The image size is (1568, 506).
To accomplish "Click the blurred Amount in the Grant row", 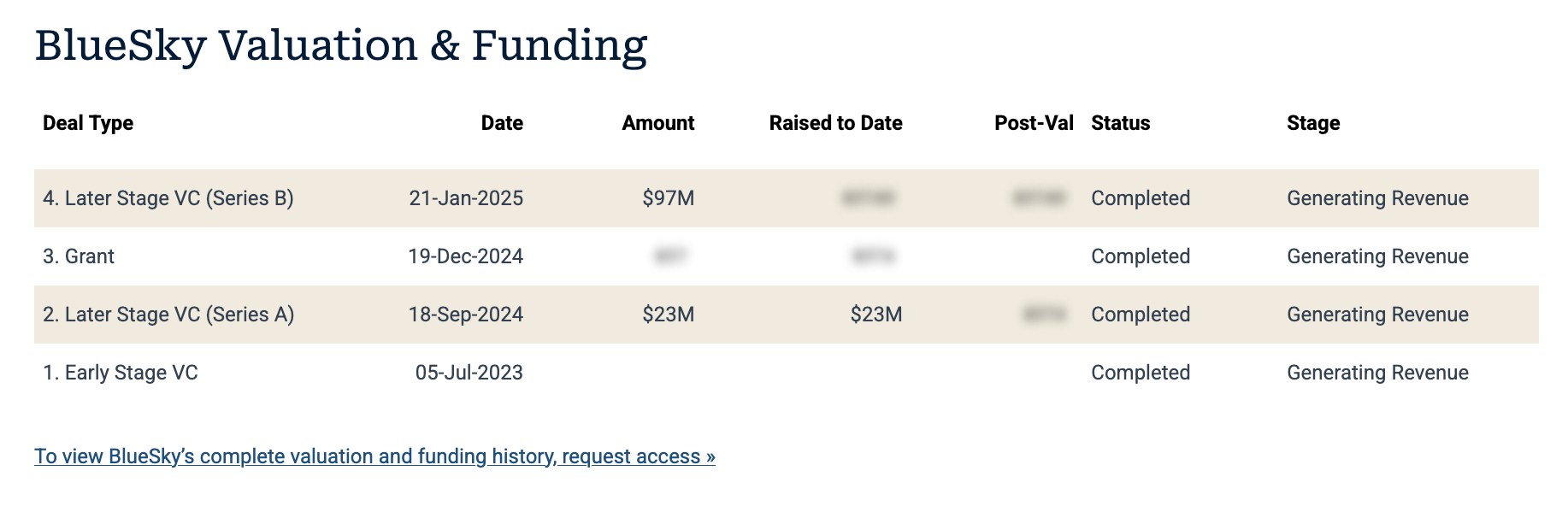I will point(671,256).
